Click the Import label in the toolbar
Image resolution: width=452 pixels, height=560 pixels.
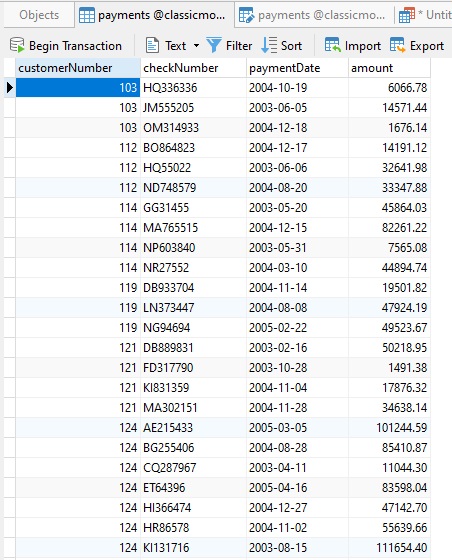point(362,46)
